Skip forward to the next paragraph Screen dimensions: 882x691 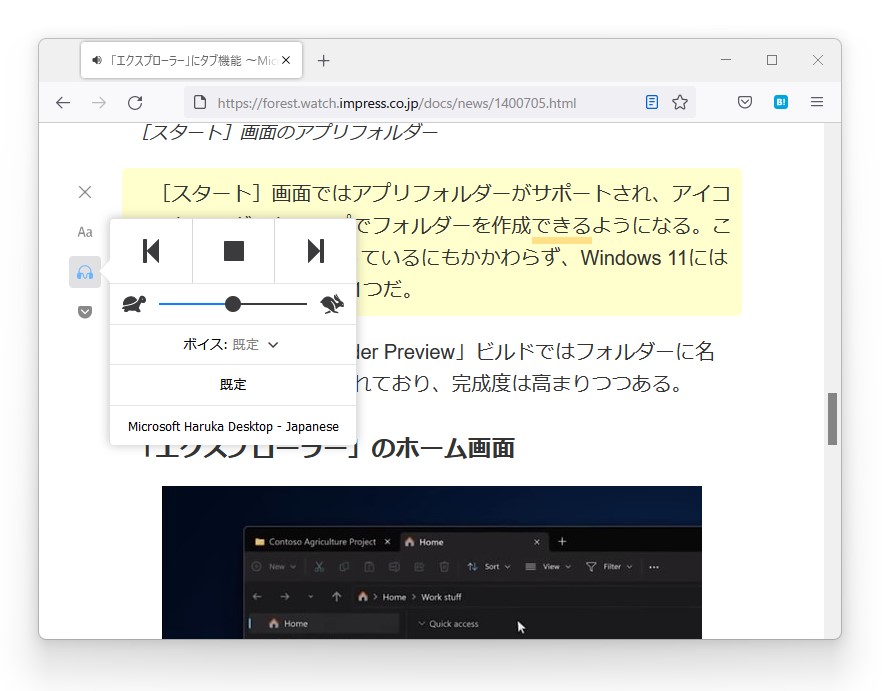314,251
